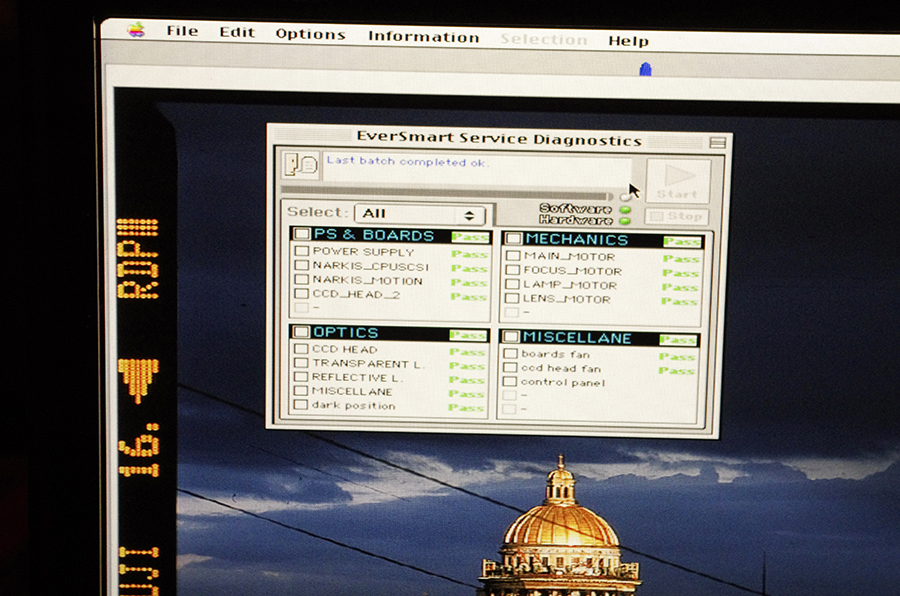This screenshot has width=900, height=596.
Task: Open the File menu
Action: (183, 31)
